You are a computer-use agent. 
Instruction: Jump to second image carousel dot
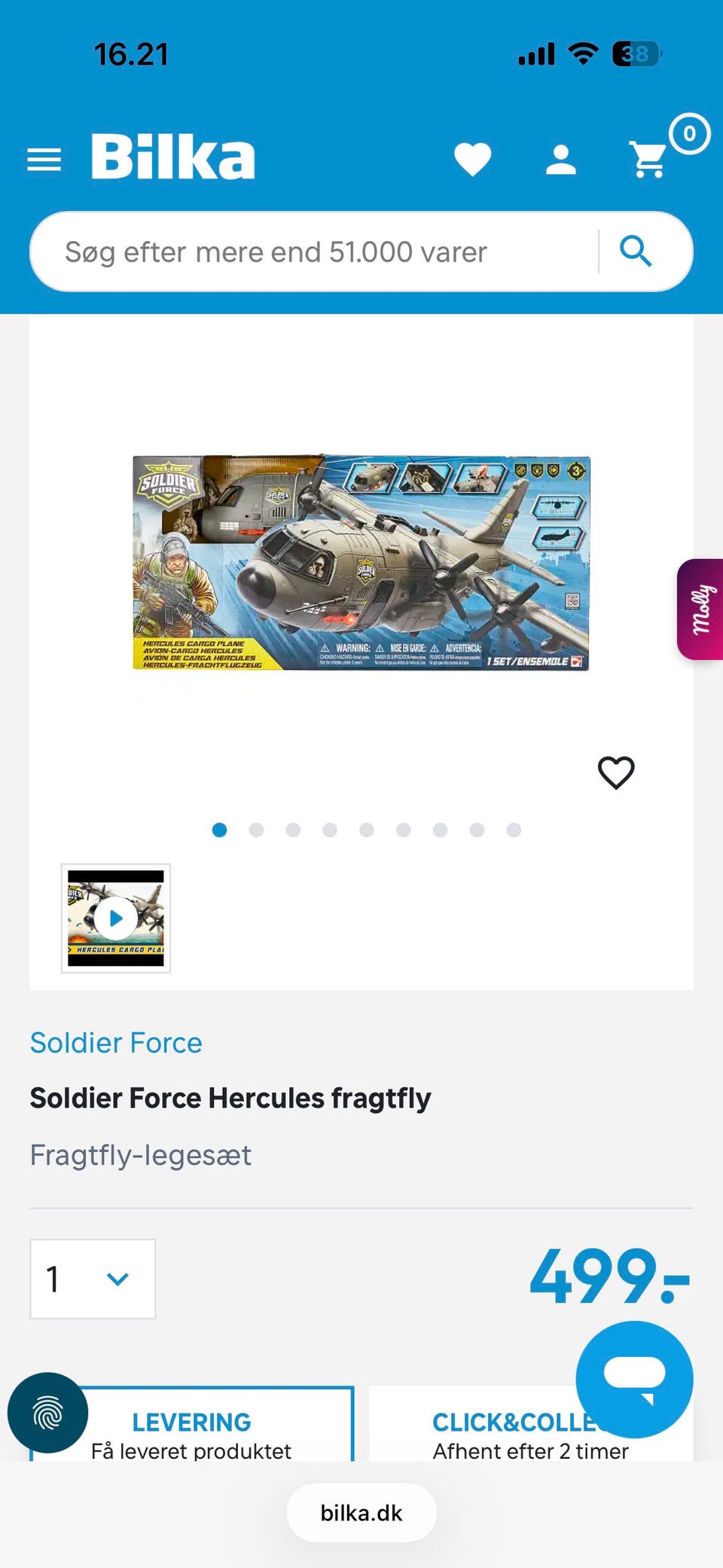(x=256, y=830)
